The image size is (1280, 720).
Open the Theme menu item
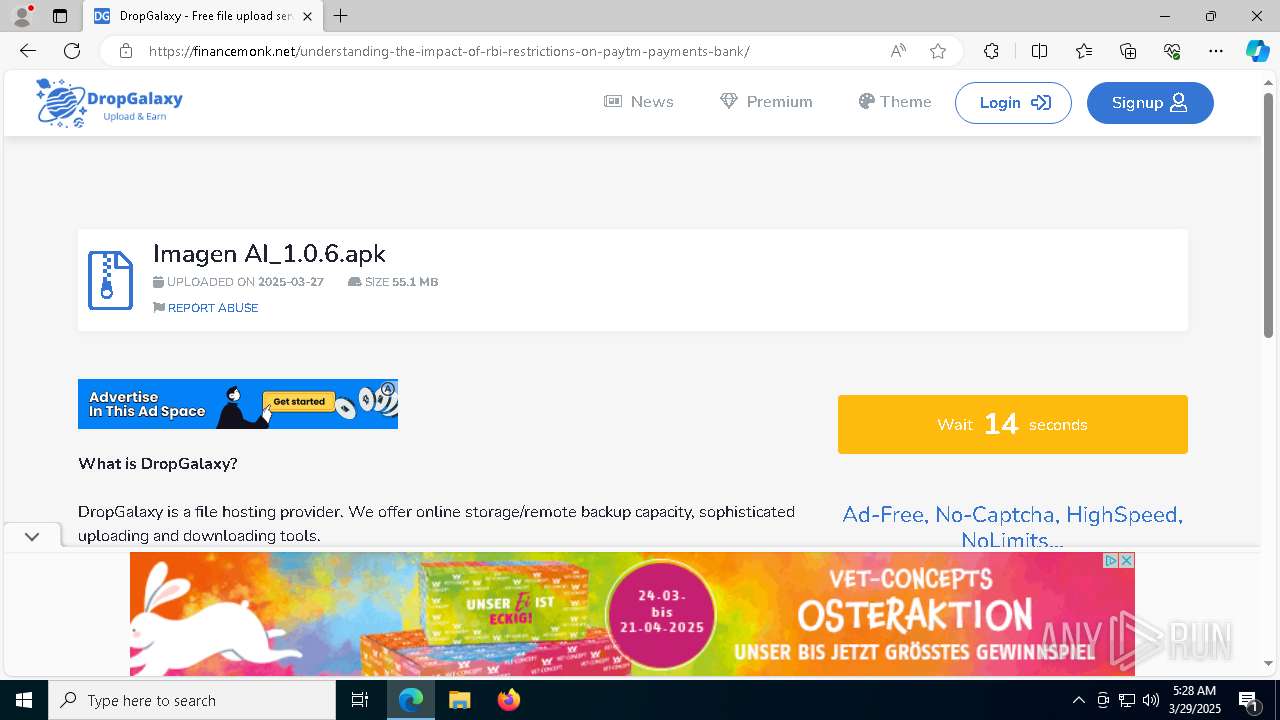coord(895,102)
